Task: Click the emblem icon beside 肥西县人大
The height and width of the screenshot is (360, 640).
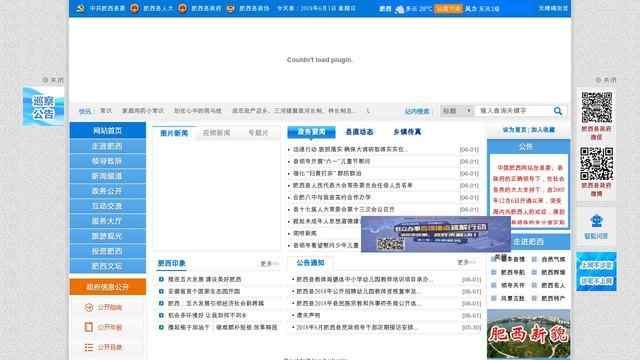Action: point(134,8)
